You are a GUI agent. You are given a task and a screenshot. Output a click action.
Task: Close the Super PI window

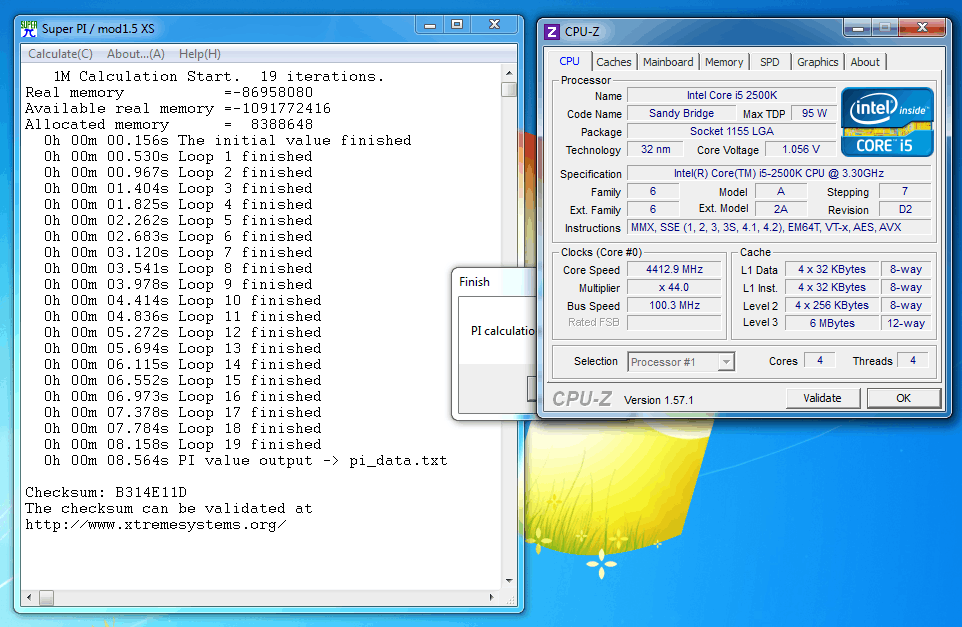coord(494,25)
